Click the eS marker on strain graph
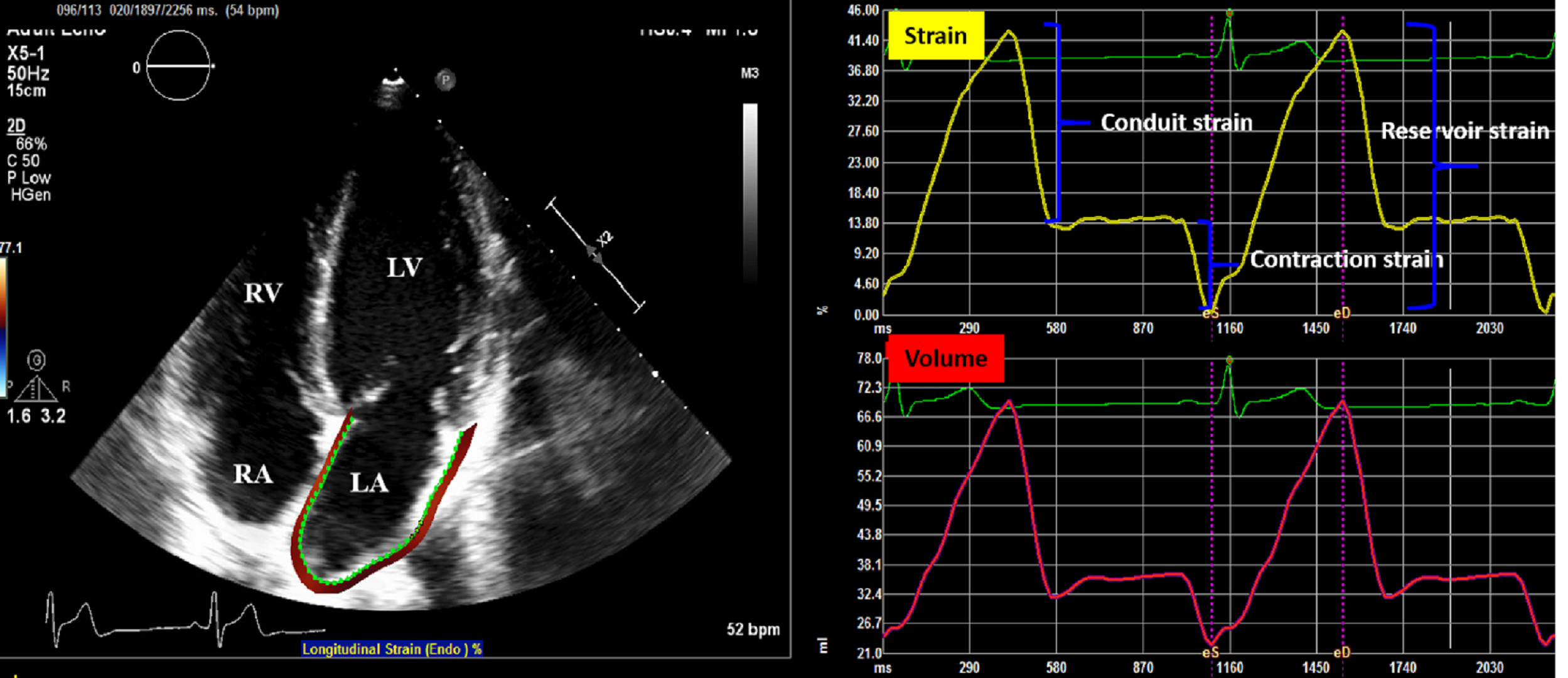The image size is (1568, 678). [x=1210, y=313]
